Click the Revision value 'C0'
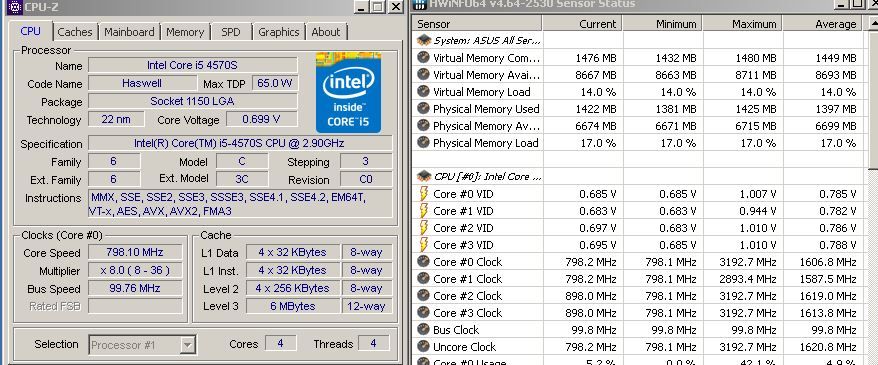The image size is (878, 365). [366, 179]
